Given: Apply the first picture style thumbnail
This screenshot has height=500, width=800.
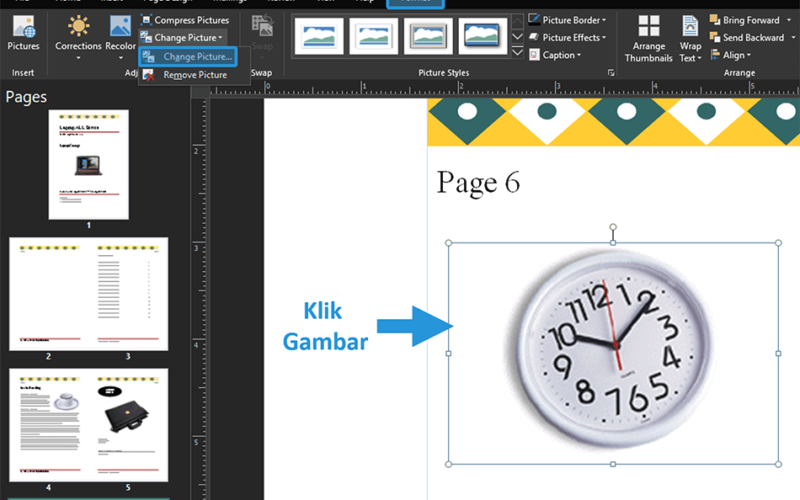Looking at the screenshot, I should pos(319,36).
